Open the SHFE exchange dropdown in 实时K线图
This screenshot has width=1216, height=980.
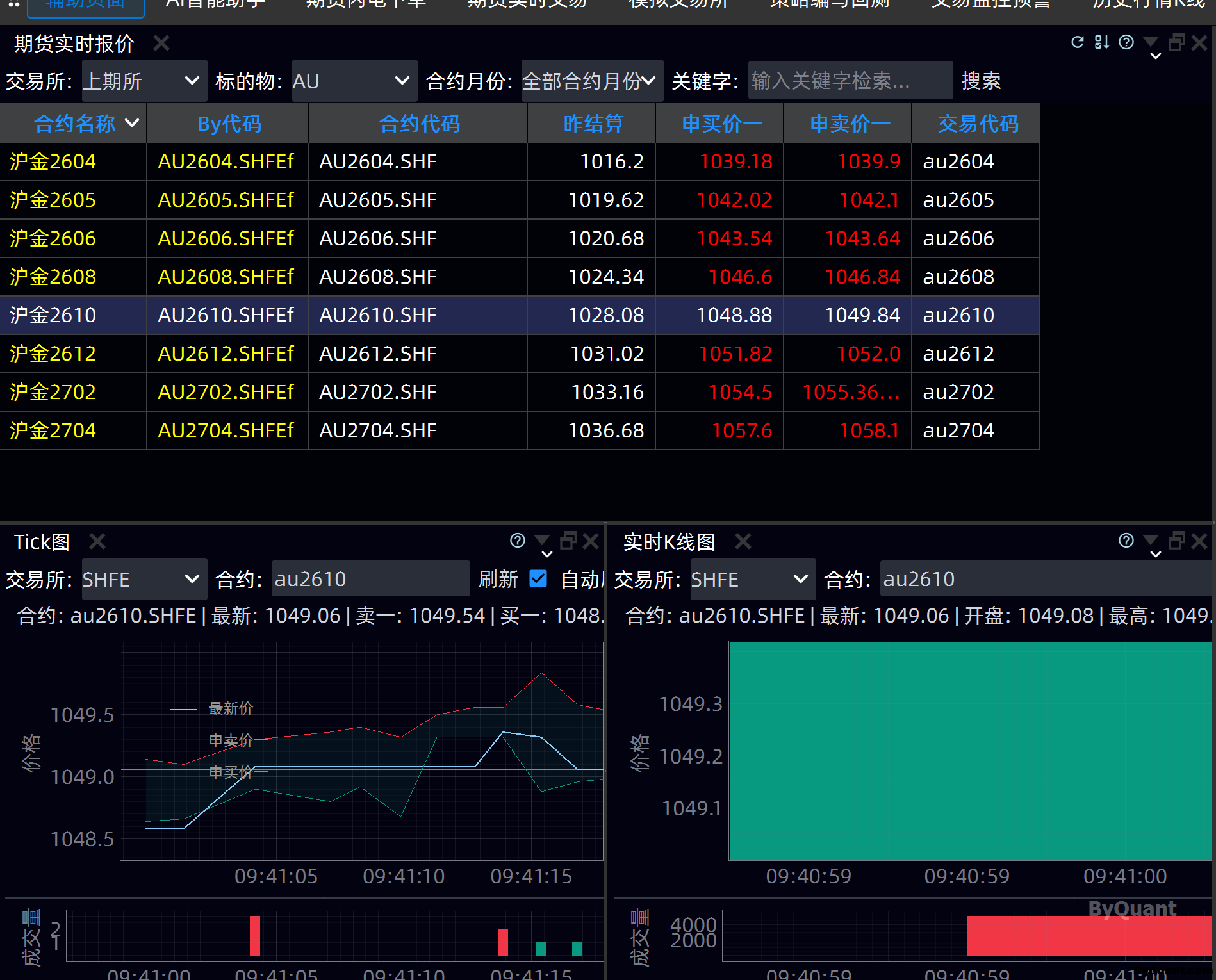[752, 580]
